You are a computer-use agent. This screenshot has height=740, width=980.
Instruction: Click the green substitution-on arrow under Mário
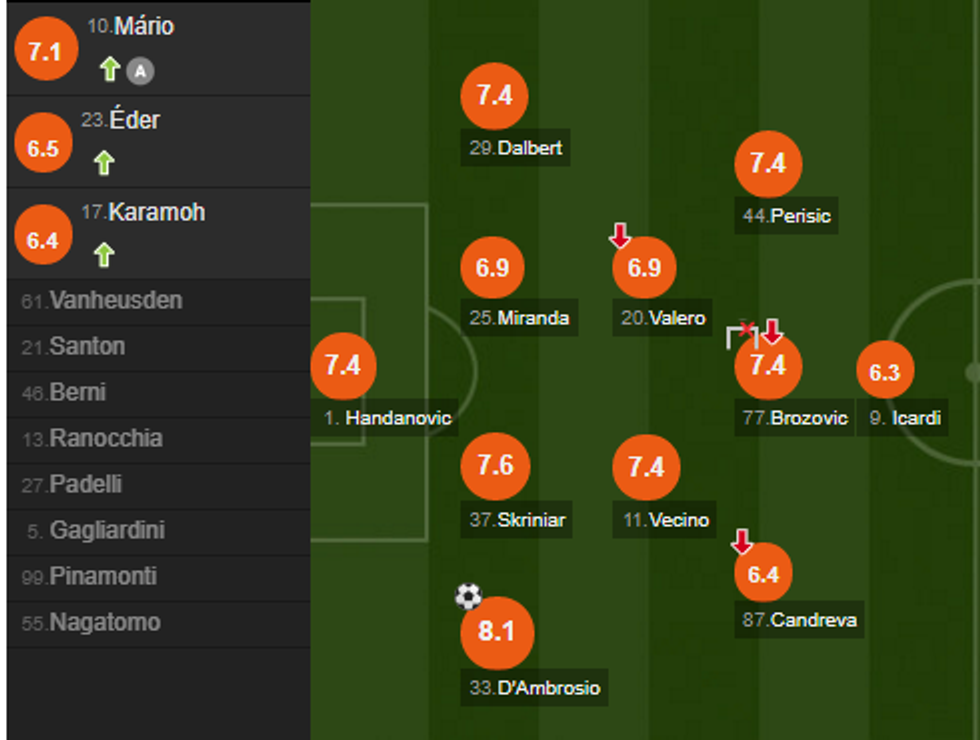[107, 72]
